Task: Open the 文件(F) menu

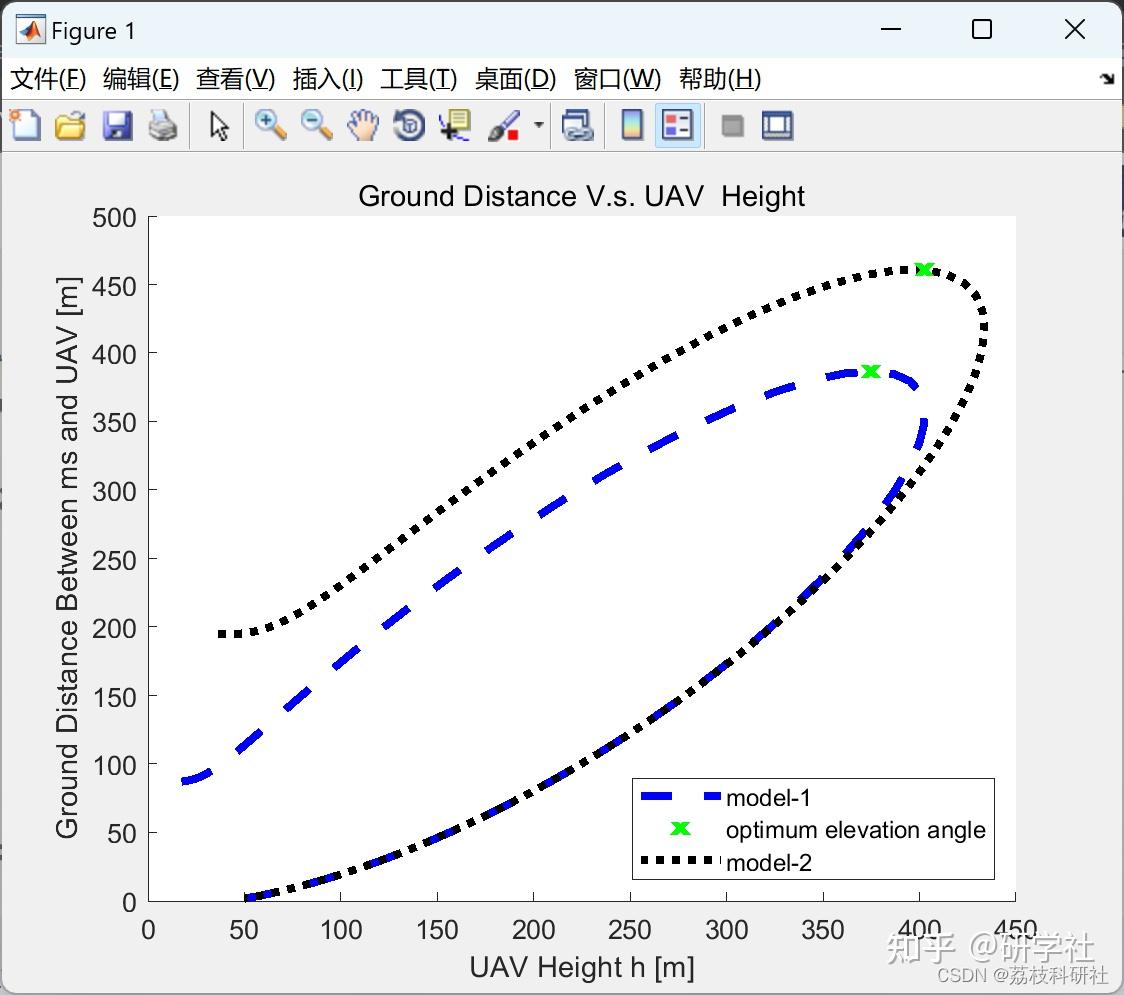Action: coord(48,79)
